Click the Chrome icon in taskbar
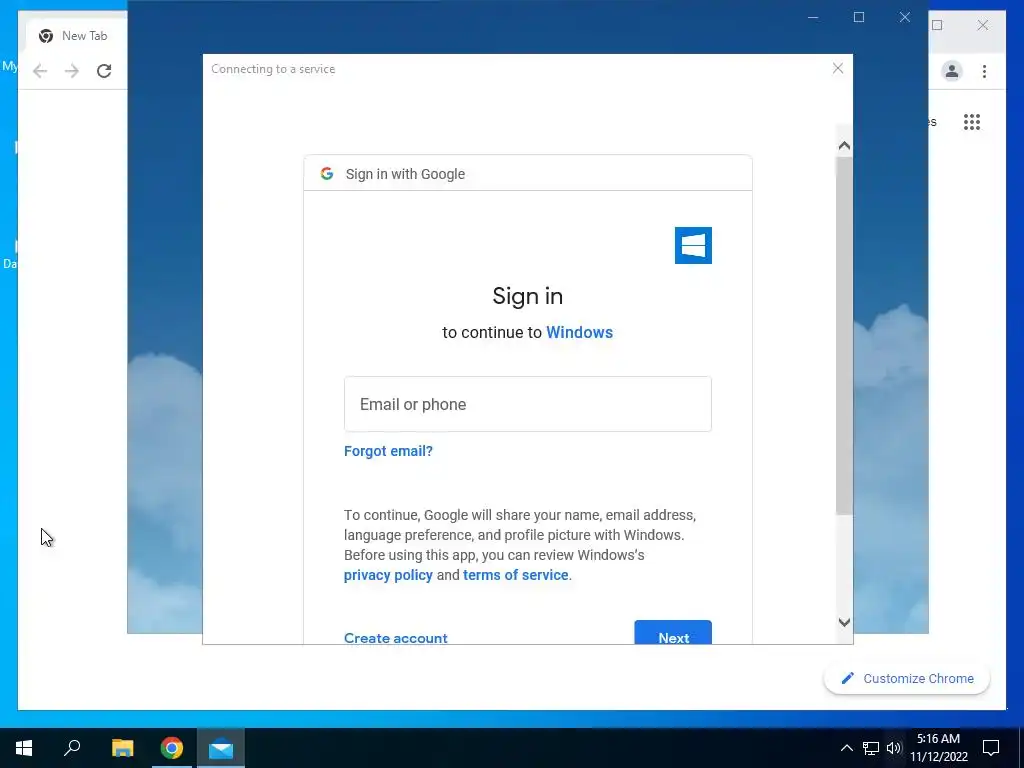The image size is (1024, 768). [172, 748]
